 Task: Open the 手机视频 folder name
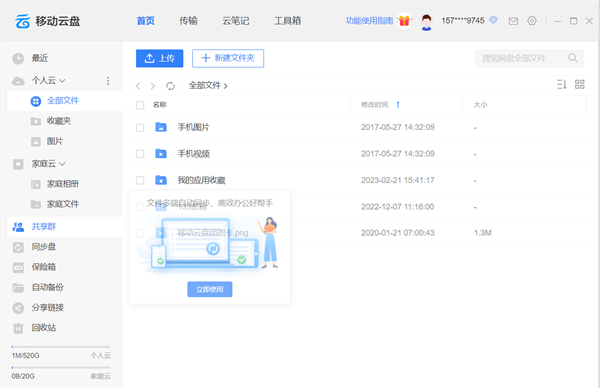193,154
